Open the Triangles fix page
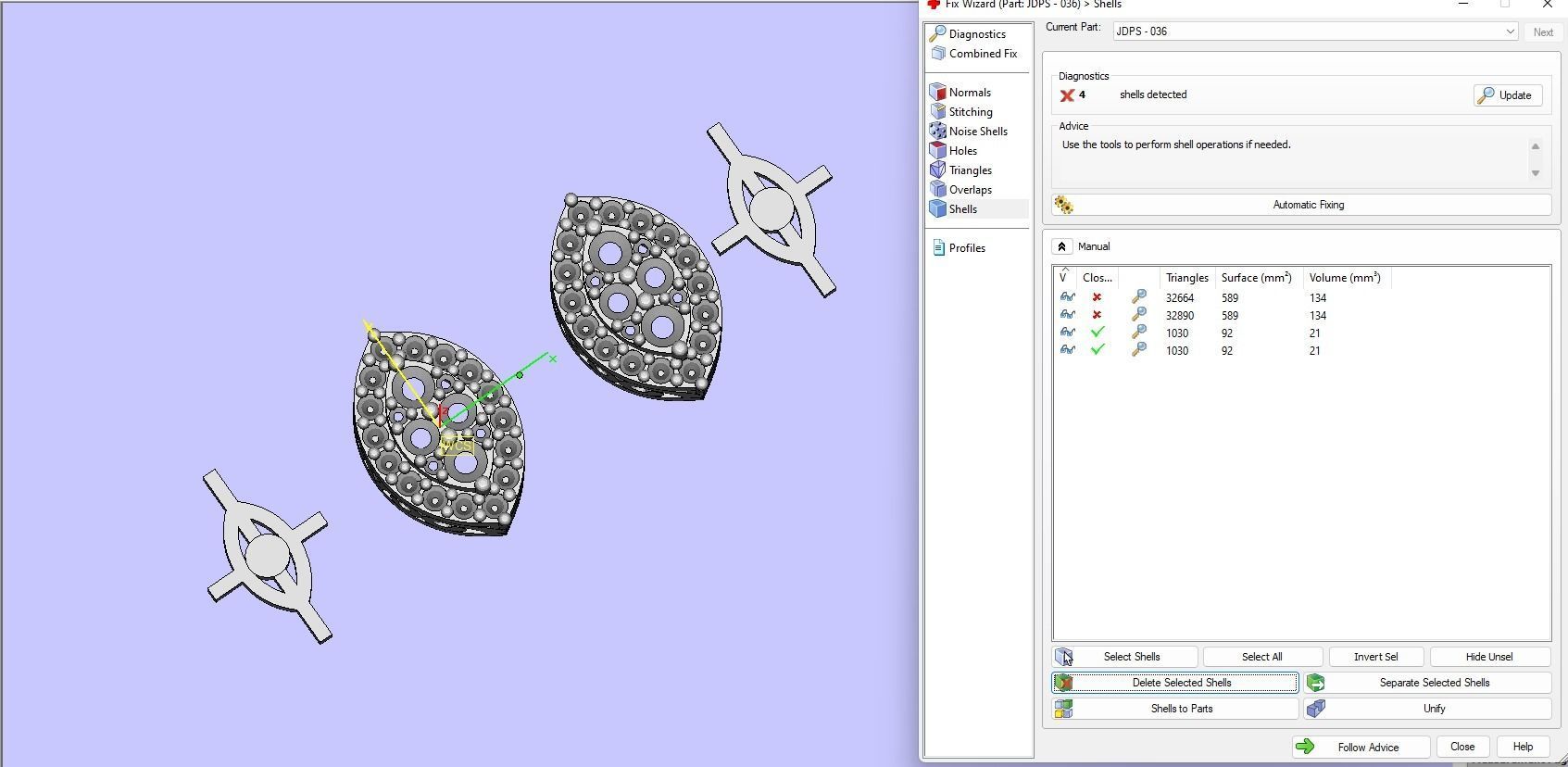1568x767 pixels. point(961,170)
